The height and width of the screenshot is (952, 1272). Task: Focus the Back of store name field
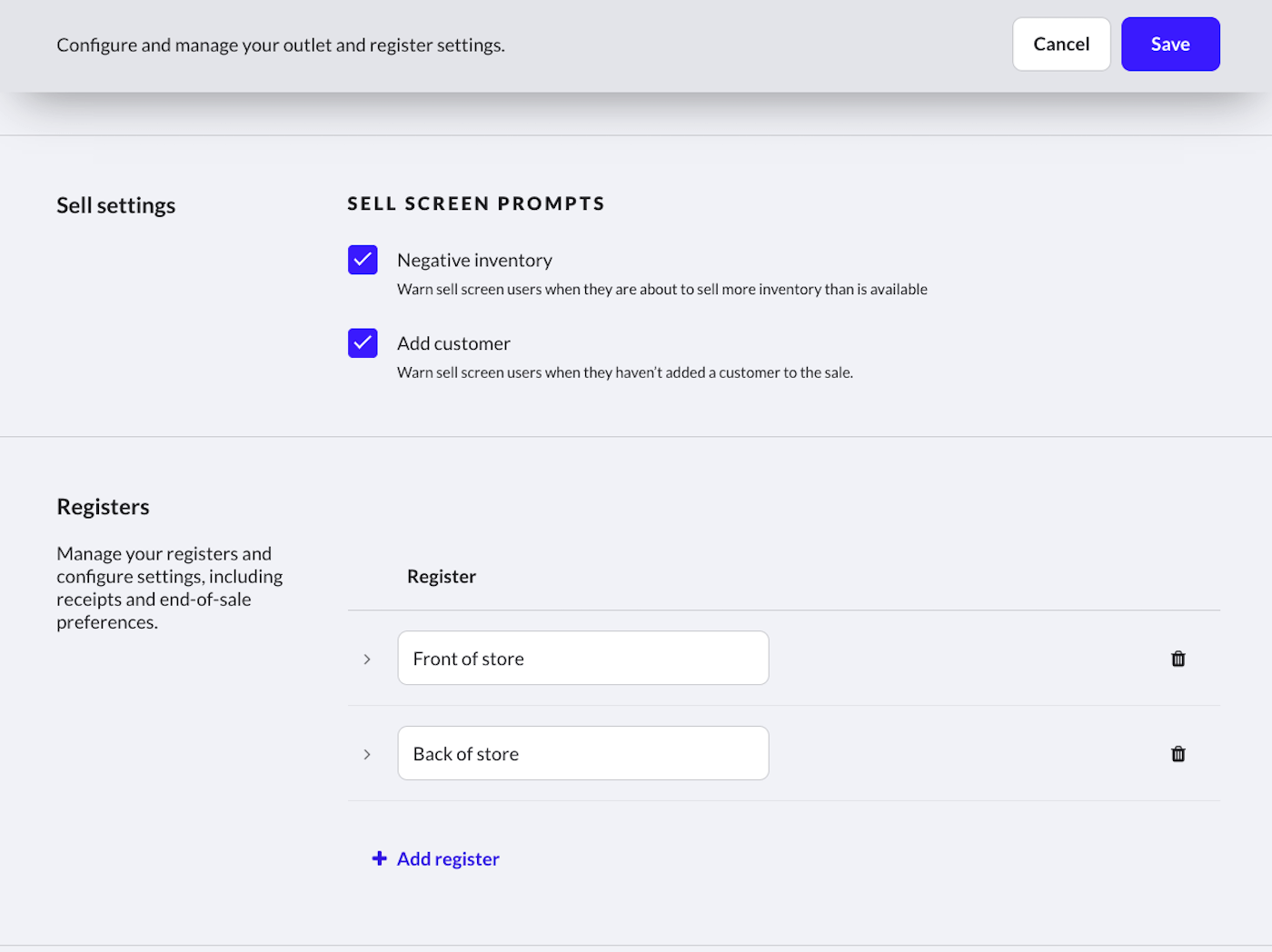[x=582, y=754]
